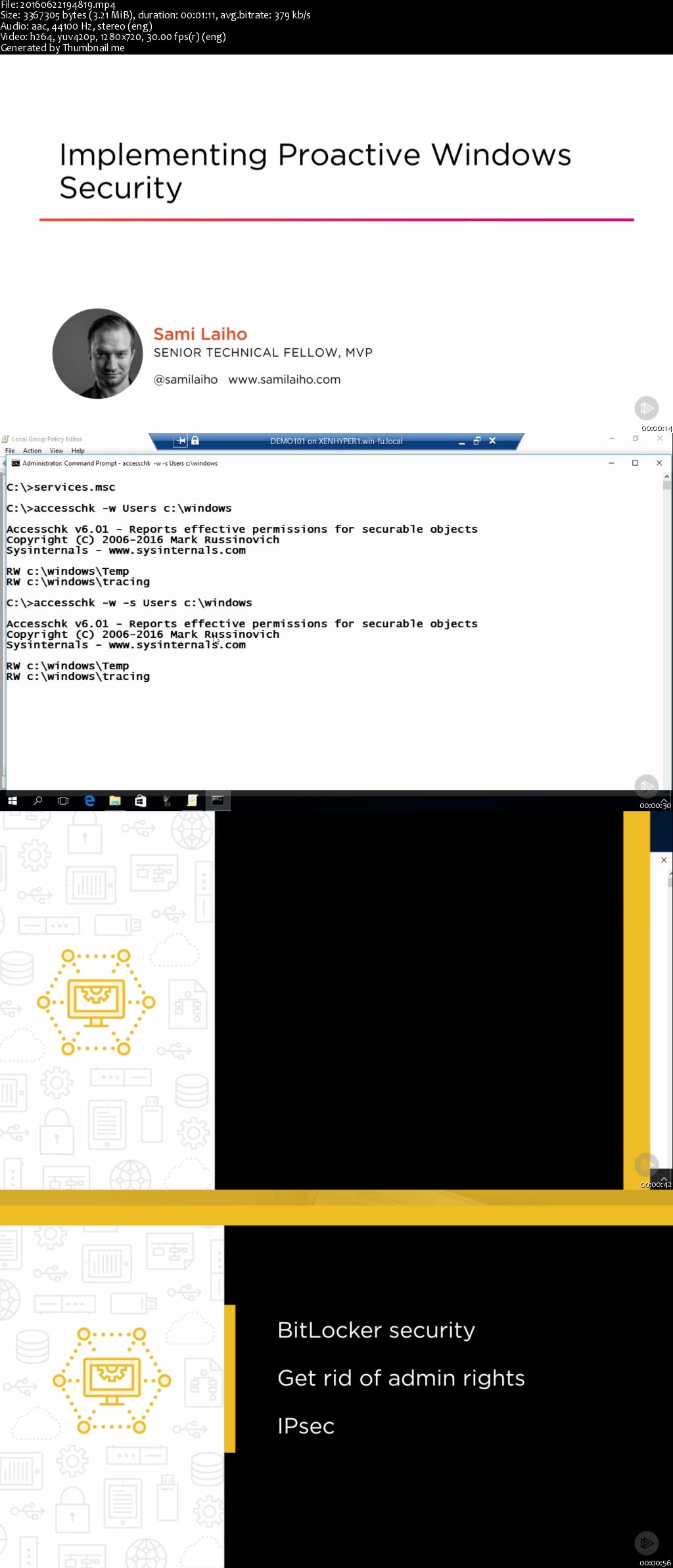Click DEMO101 on XENHYPER1.win-fu.local title
The image size is (673, 1568).
click(336, 441)
